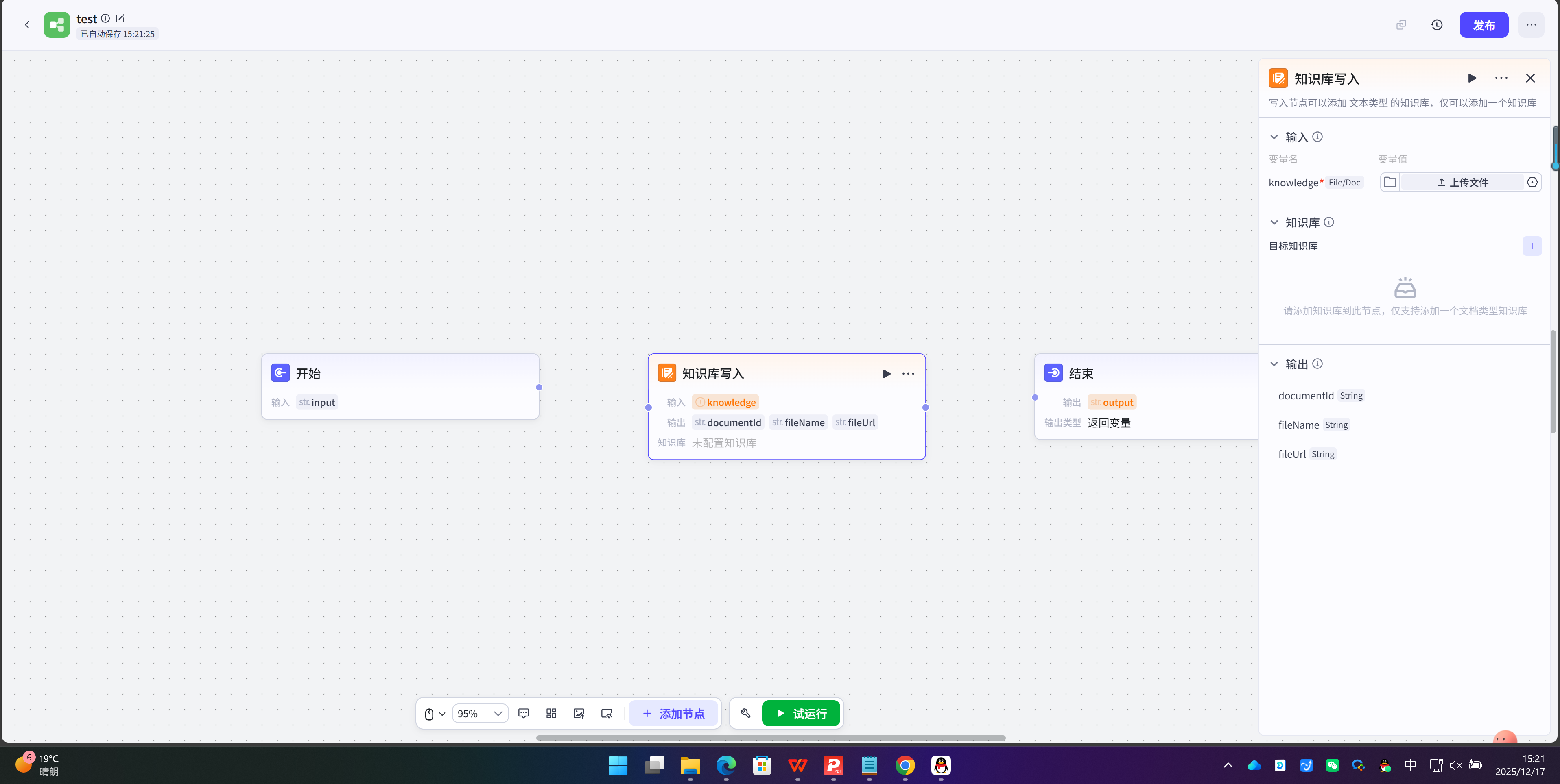Click the edit pencil icon beside test title
The width and height of the screenshot is (1560, 784).
[120, 19]
